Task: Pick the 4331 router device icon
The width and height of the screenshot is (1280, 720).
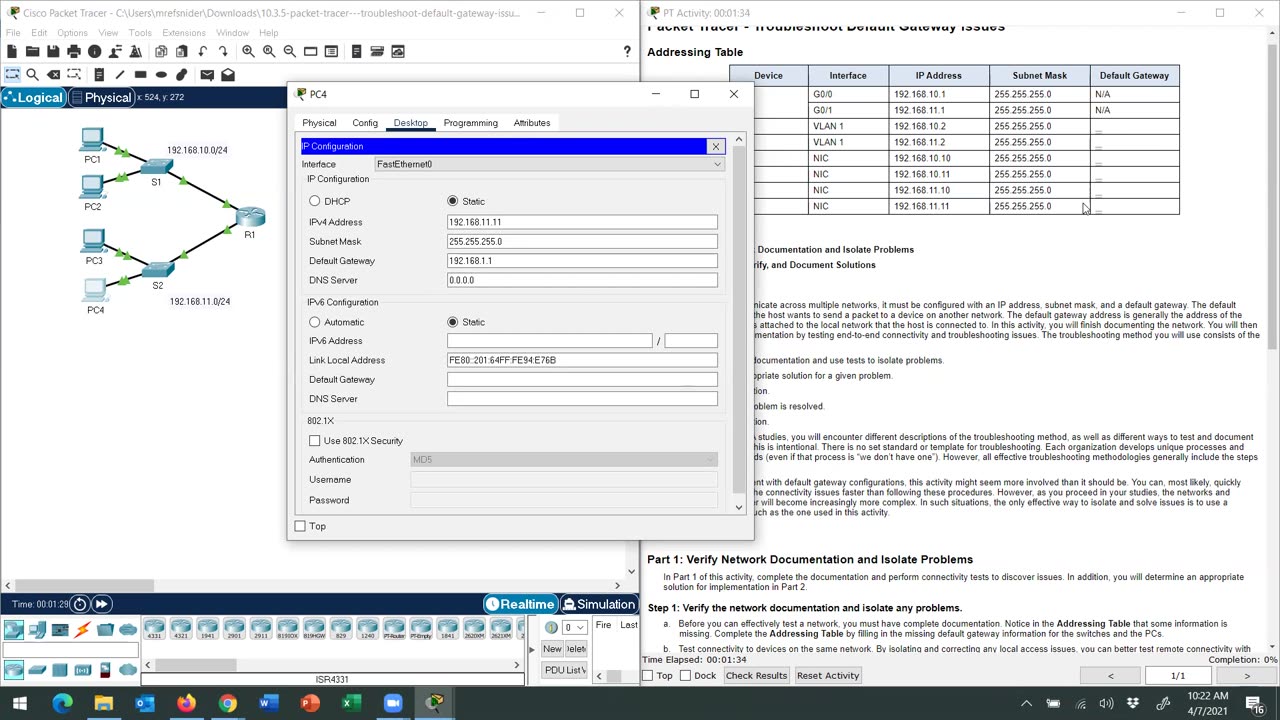Action: click(x=154, y=629)
